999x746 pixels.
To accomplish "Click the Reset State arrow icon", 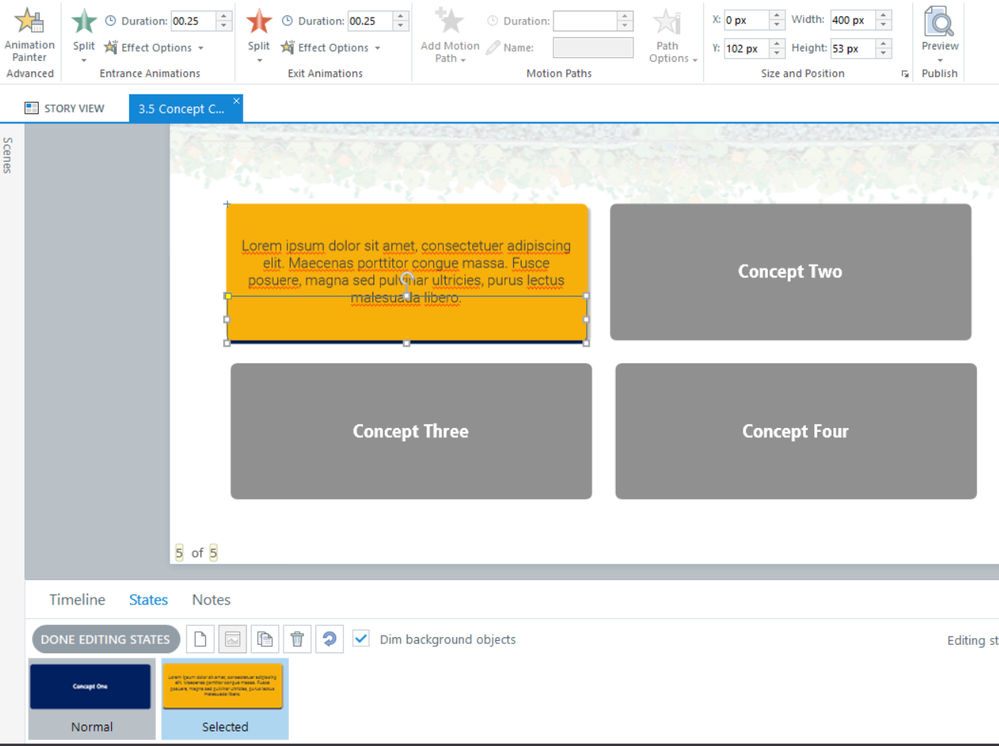I will tap(329, 639).
